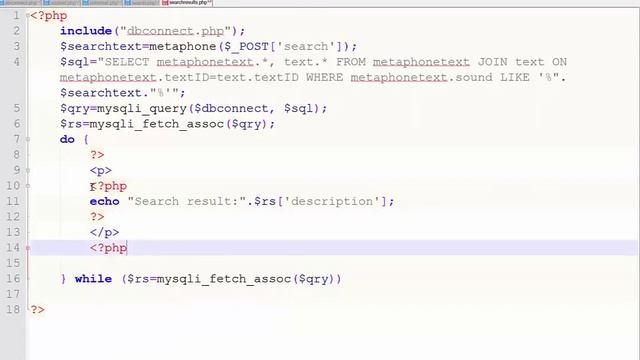Viewport: 640px width, 360px height.
Task: Click the include keyword on line 2
Action: click(86, 31)
